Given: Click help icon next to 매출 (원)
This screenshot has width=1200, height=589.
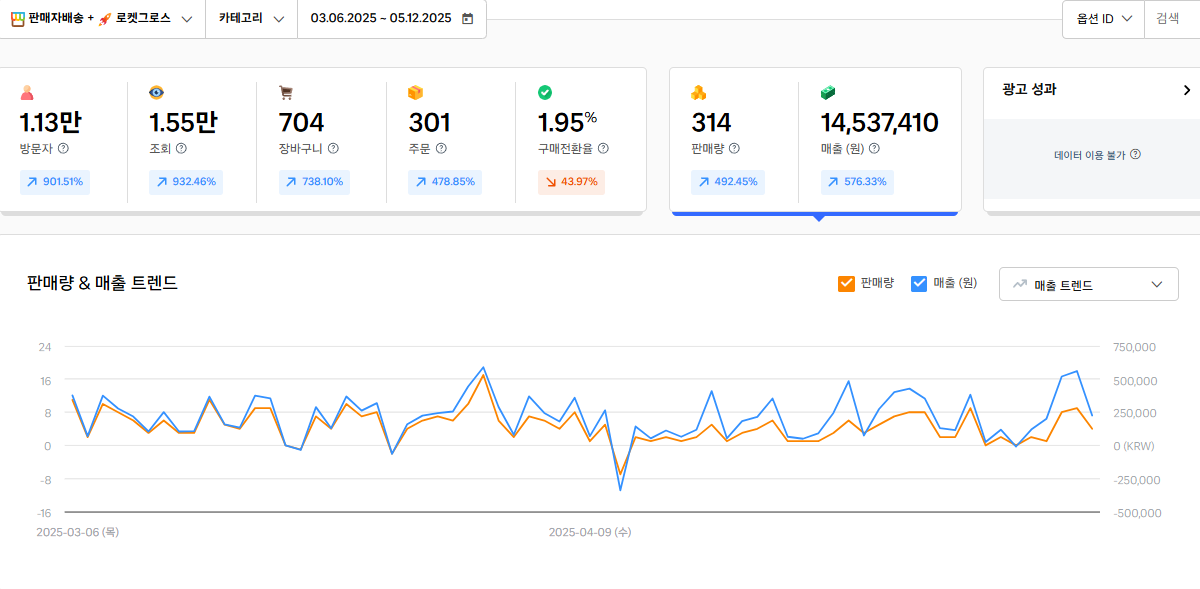Looking at the screenshot, I should click(874, 149).
